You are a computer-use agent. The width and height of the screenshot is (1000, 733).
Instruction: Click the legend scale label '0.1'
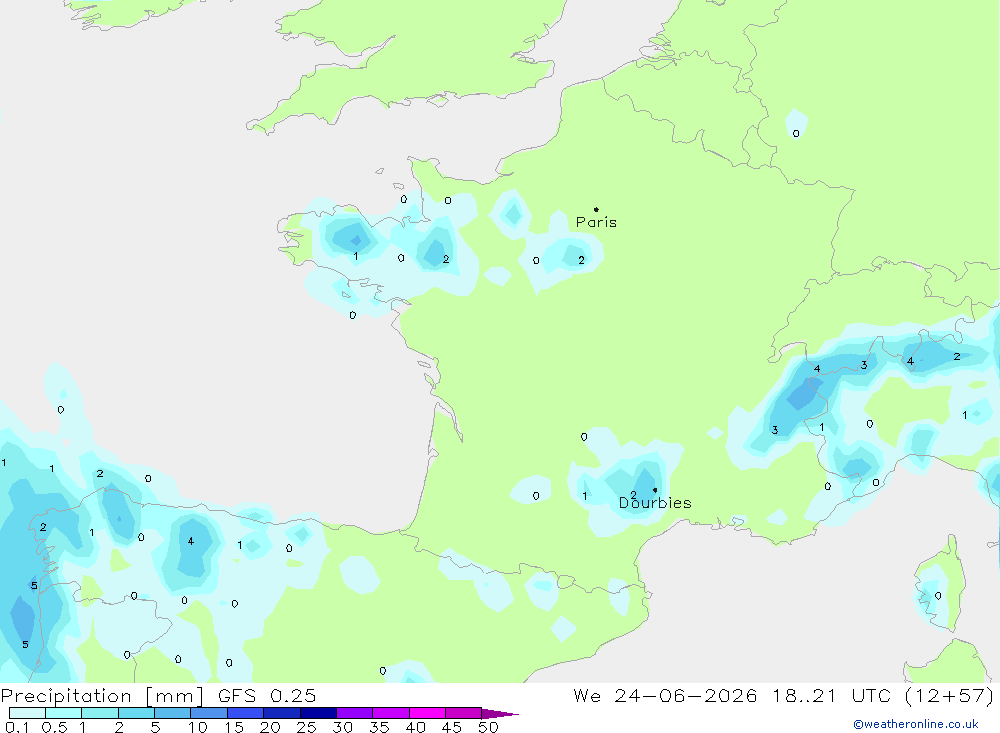tap(17, 727)
